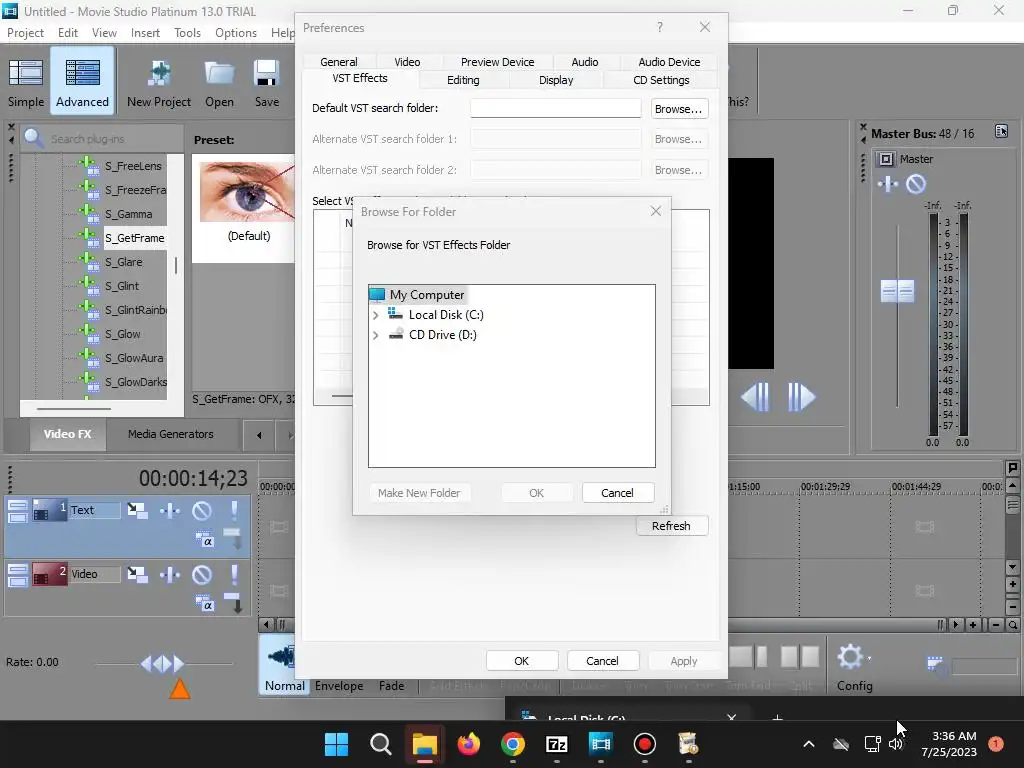This screenshot has width=1024, height=768.
Task: Open the Edit menu
Action: point(68,33)
